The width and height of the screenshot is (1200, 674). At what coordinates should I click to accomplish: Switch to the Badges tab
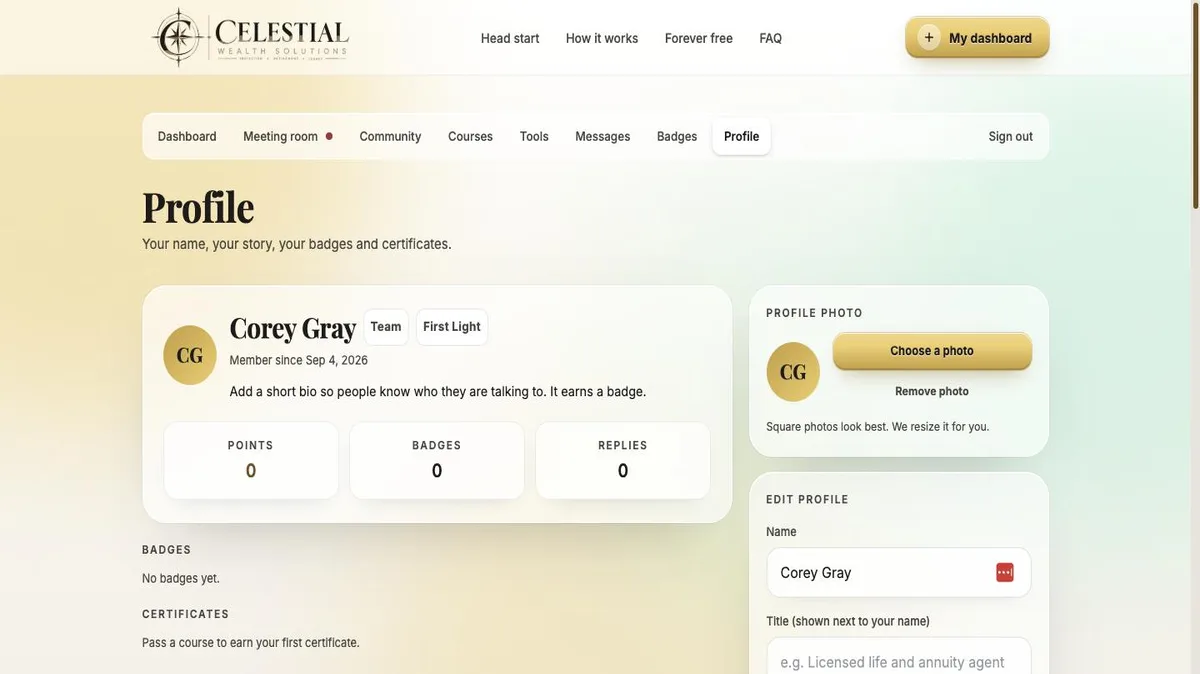(x=677, y=136)
